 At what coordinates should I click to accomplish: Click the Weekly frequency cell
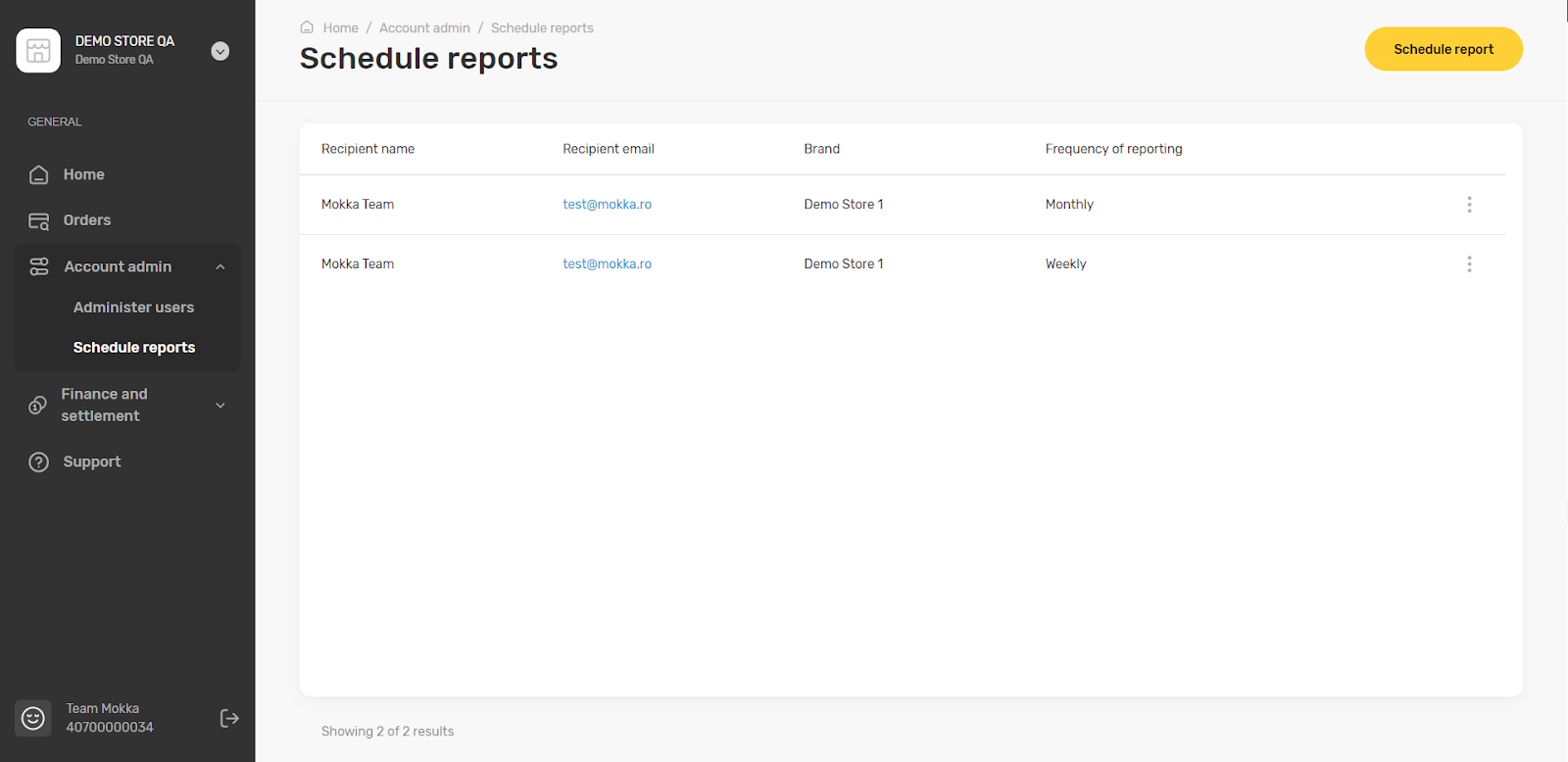click(1065, 264)
